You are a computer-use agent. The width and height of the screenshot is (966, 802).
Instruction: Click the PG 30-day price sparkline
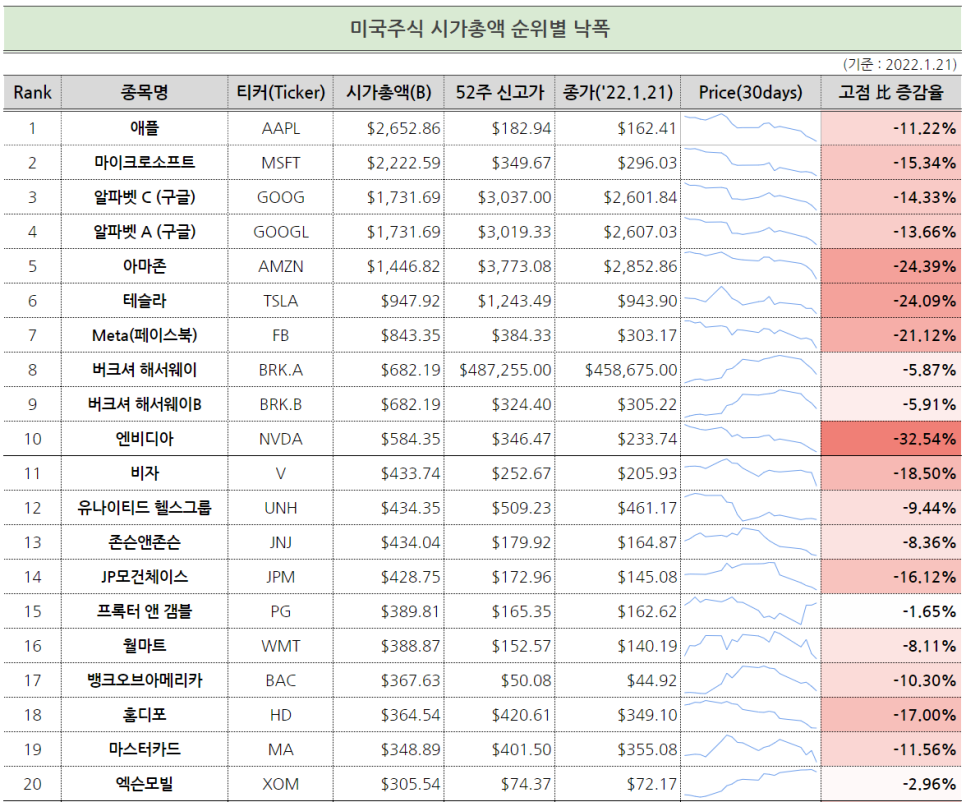[x=750, y=610]
